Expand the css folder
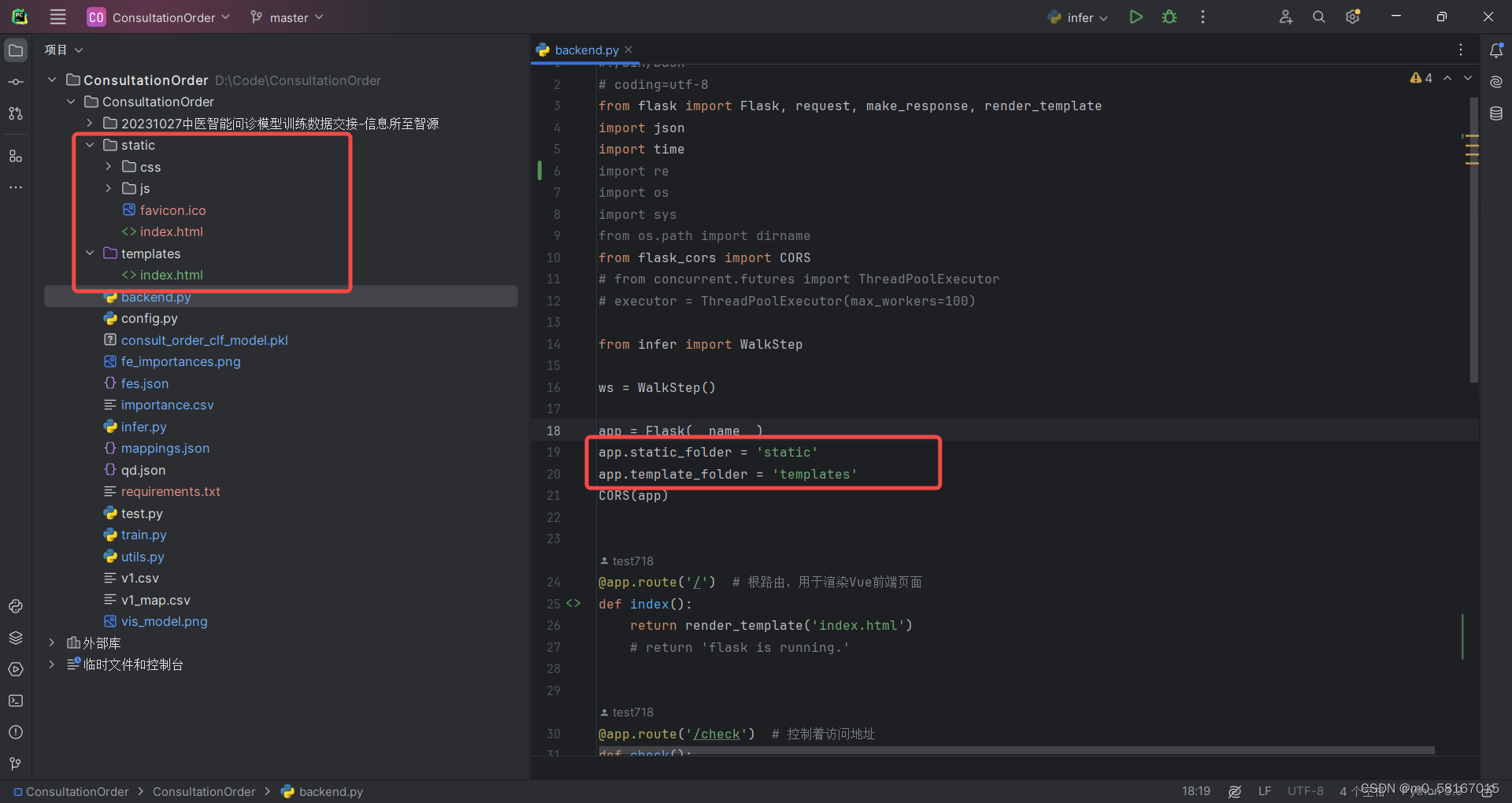This screenshot has height=803, width=1512. (x=109, y=167)
